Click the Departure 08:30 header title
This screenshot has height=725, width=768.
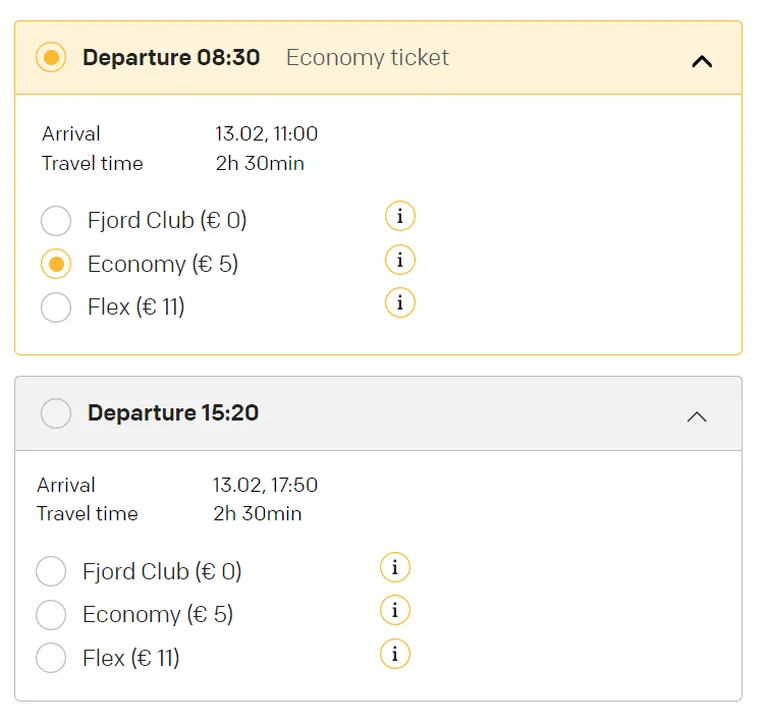tap(171, 57)
